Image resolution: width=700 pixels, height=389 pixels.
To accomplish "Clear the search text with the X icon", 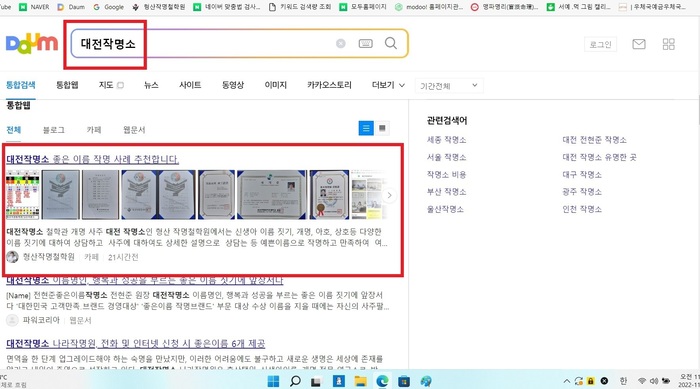I will (x=341, y=43).
